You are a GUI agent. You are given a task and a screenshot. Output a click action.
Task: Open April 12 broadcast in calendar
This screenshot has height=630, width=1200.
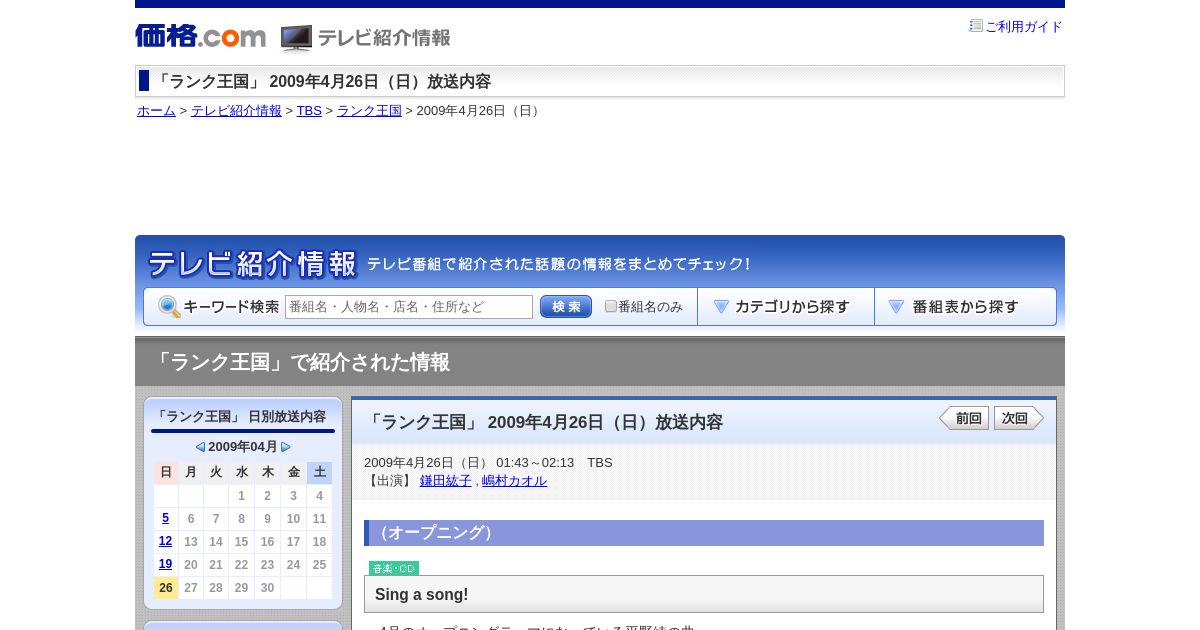click(x=166, y=541)
